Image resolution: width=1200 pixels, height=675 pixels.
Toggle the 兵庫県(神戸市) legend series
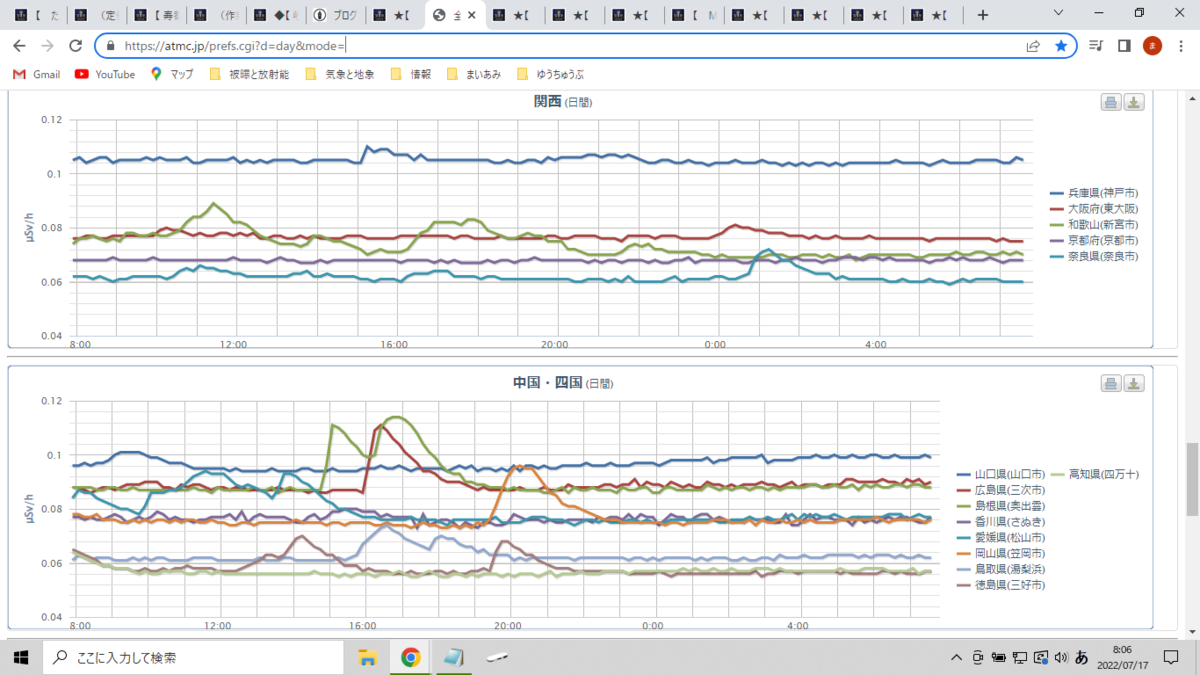pyautogui.click(x=1094, y=192)
